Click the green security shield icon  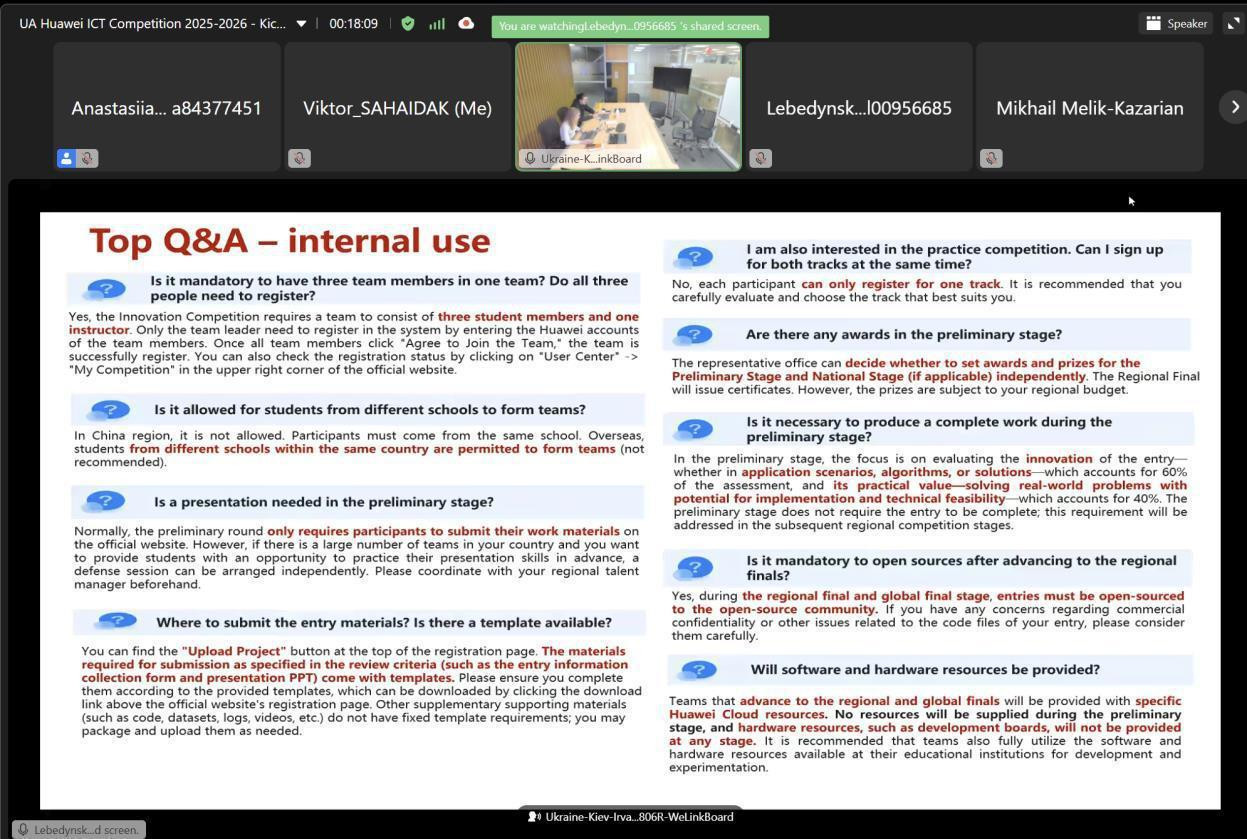[x=408, y=24]
